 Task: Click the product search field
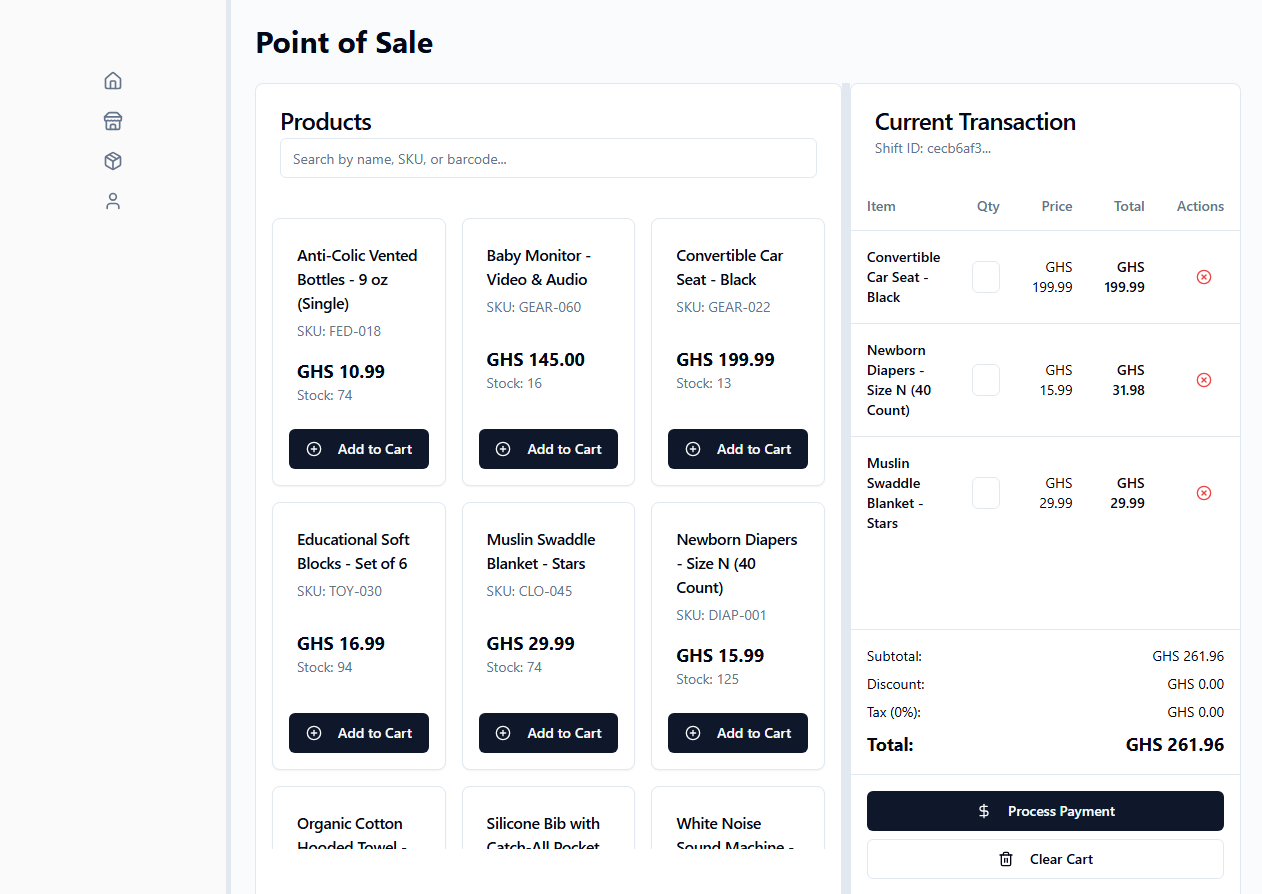(548, 158)
